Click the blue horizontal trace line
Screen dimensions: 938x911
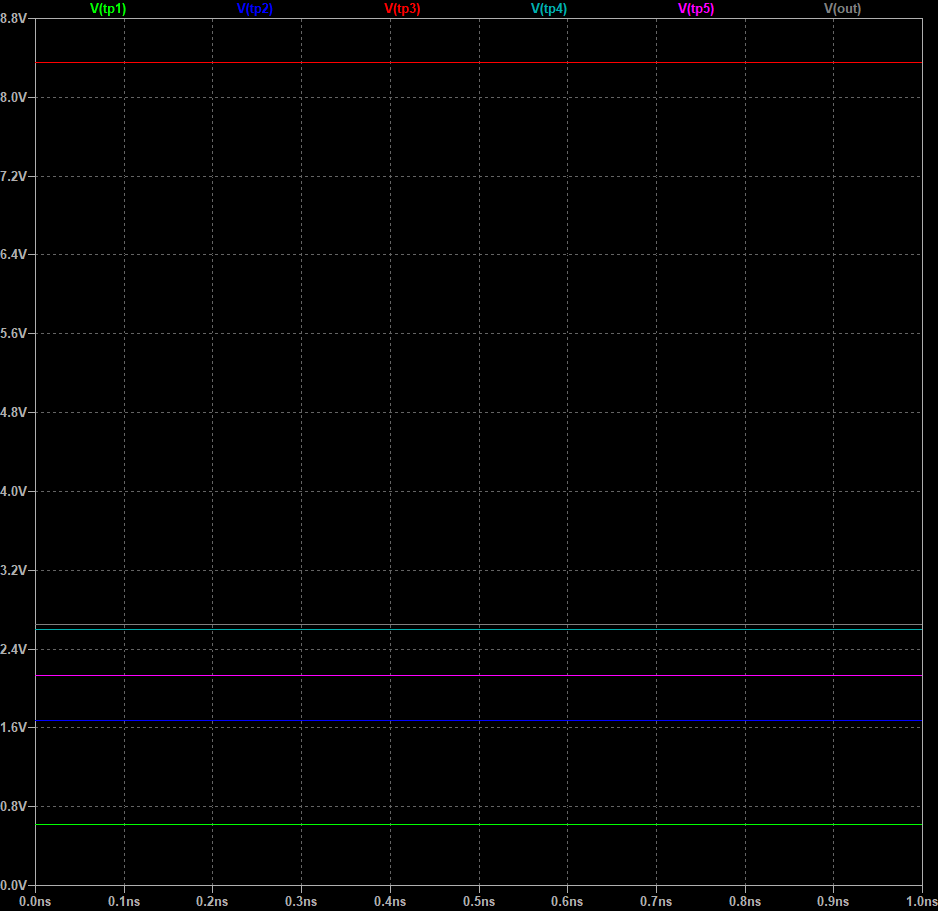[478, 721]
